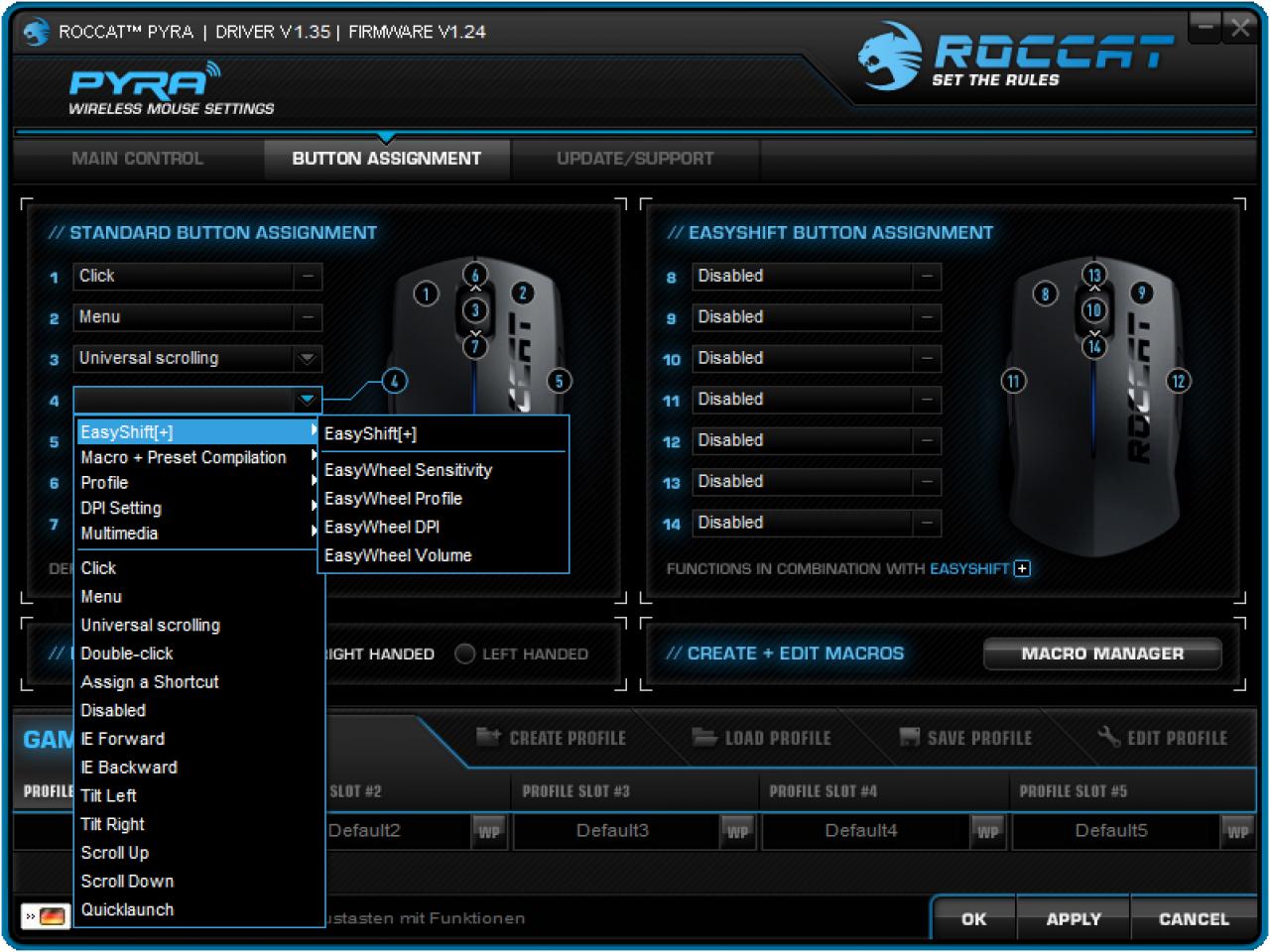
Task: Open button 3 Universal scrolling dropdown arrow
Action: (x=308, y=359)
